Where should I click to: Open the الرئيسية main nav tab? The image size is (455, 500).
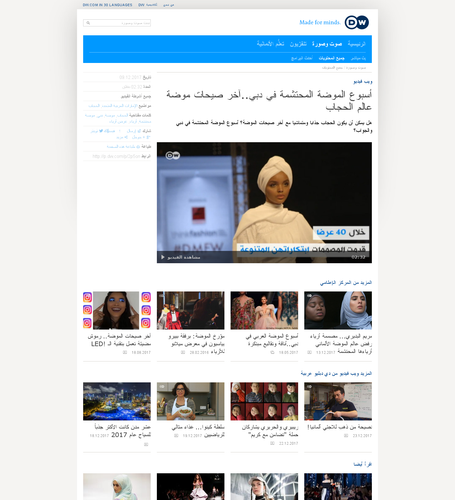(x=357, y=44)
